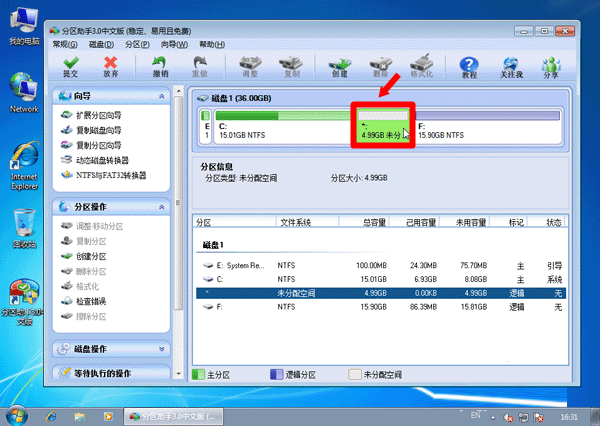Expand the 磁盘操作 panel

(162, 350)
